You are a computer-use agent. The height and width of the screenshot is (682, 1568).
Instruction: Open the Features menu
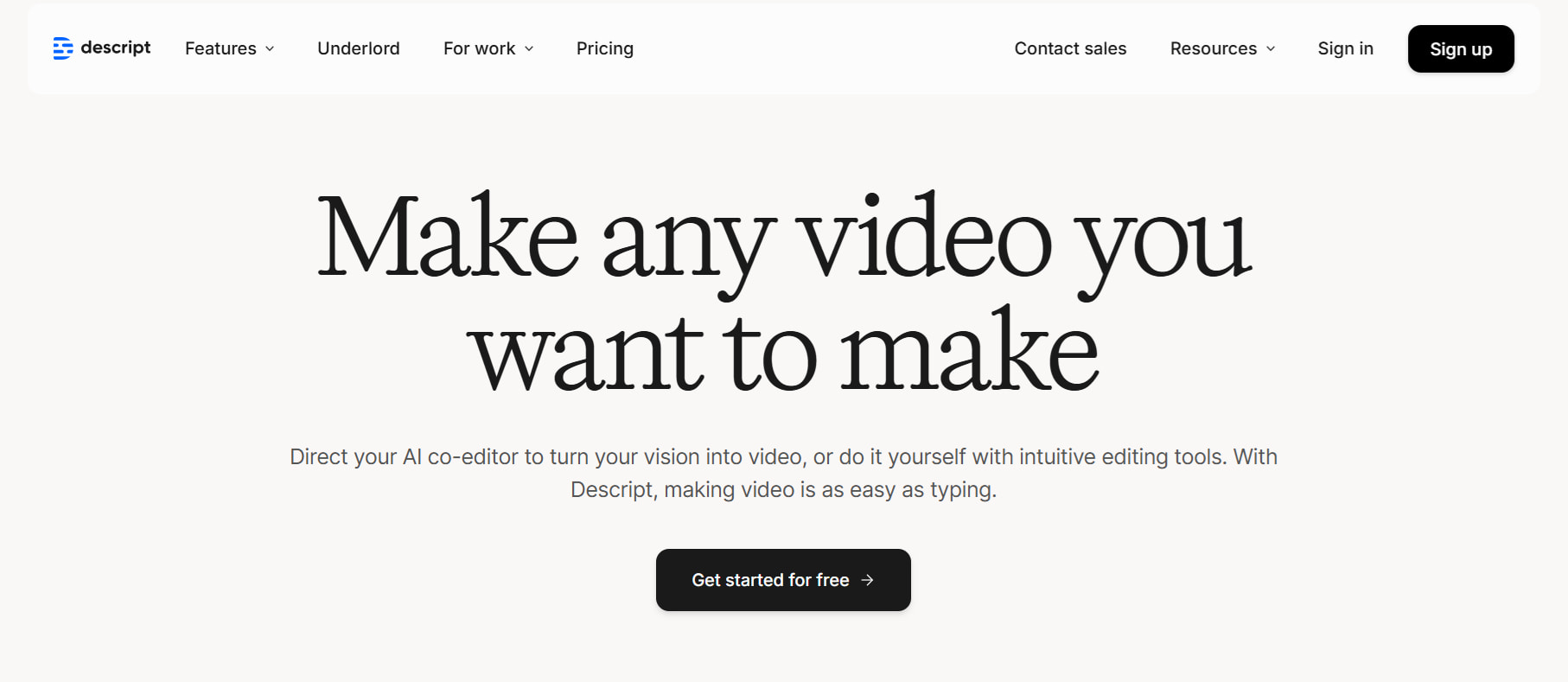click(220, 48)
